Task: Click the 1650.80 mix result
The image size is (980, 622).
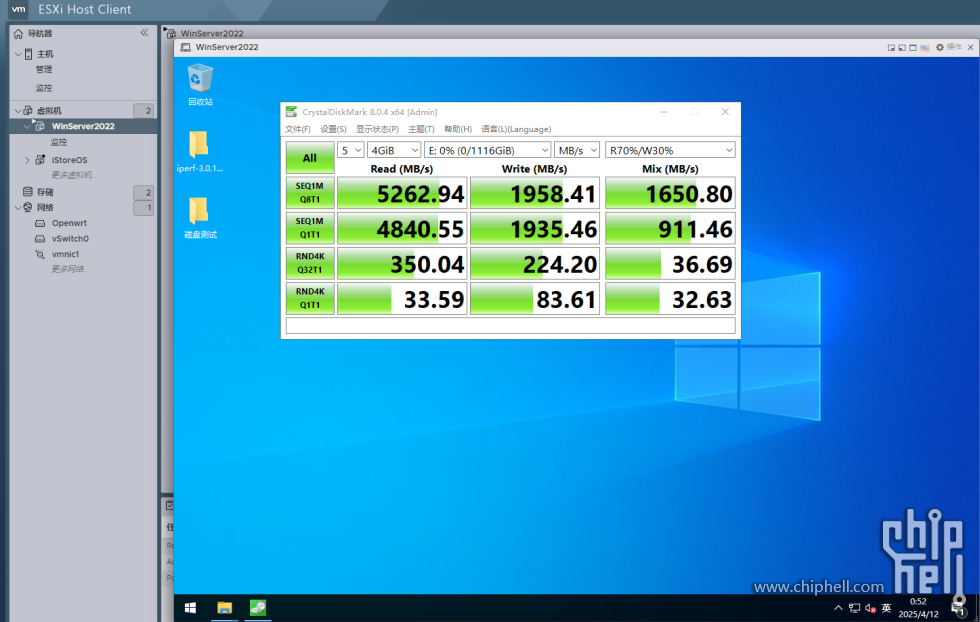Action: pos(670,193)
